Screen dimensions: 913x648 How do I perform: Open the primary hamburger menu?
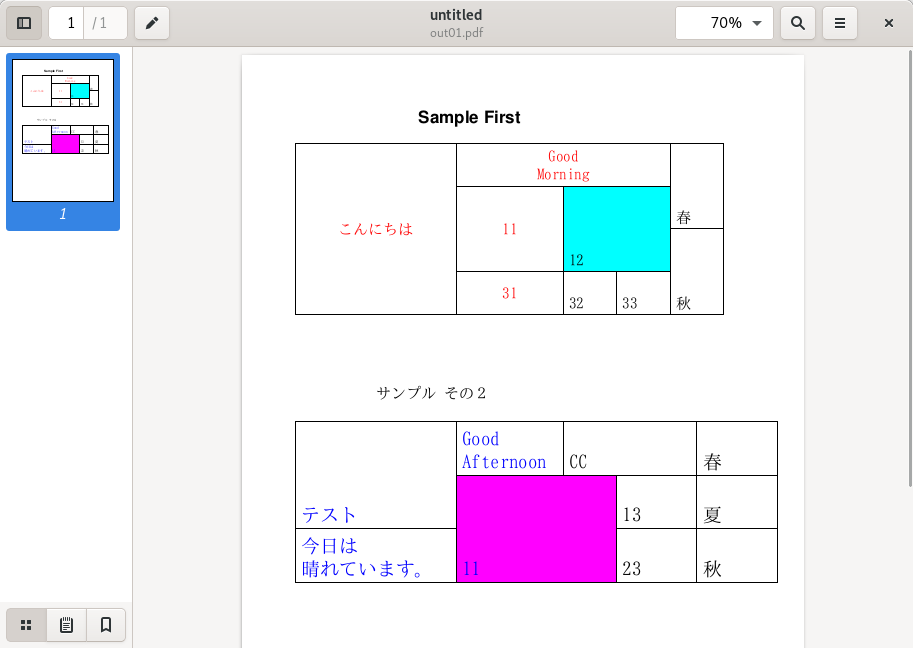click(x=839, y=22)
